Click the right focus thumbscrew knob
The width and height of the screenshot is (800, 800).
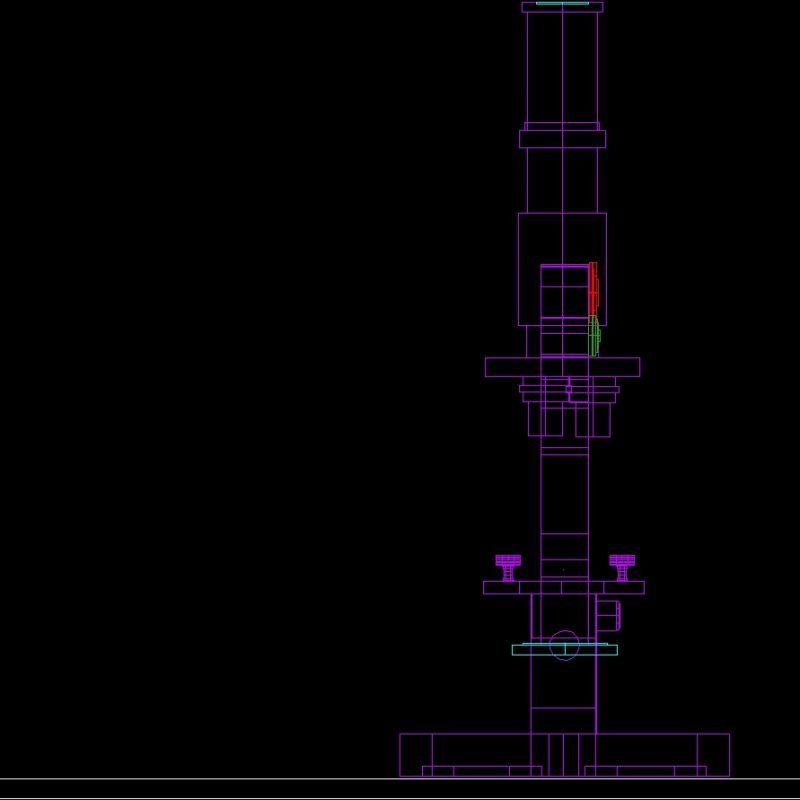624,560
